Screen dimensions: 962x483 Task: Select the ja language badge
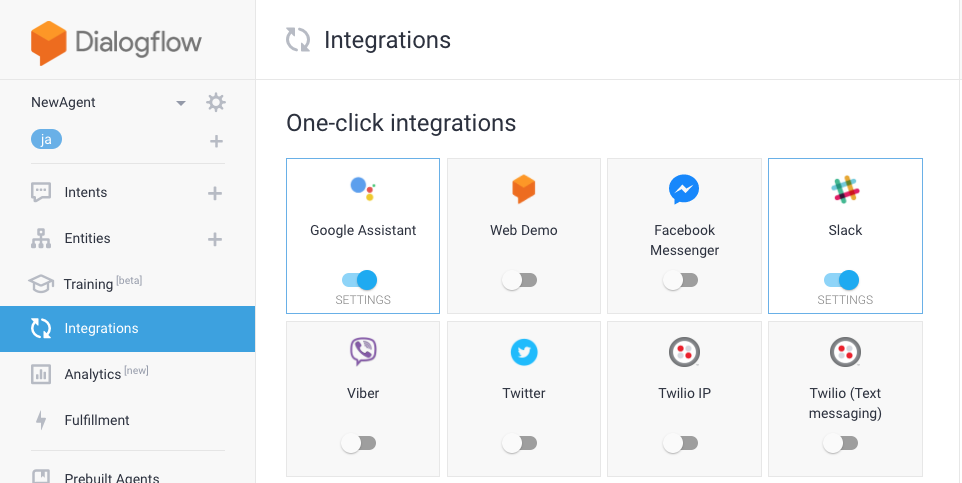point(46,140)
